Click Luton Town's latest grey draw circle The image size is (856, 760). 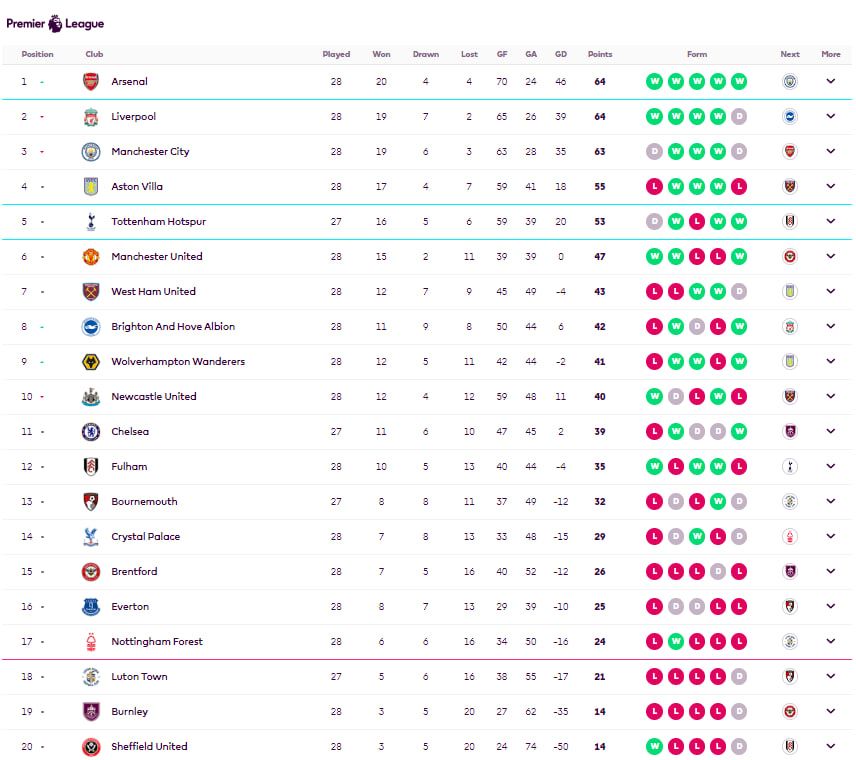739,677
